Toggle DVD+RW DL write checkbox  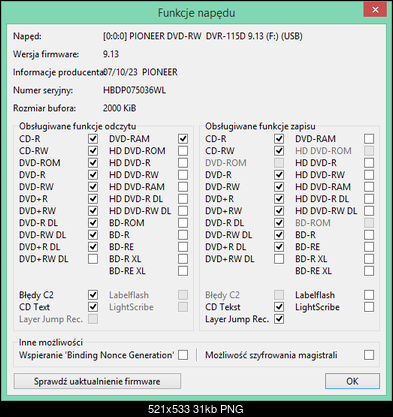click(x=279, y=259)
